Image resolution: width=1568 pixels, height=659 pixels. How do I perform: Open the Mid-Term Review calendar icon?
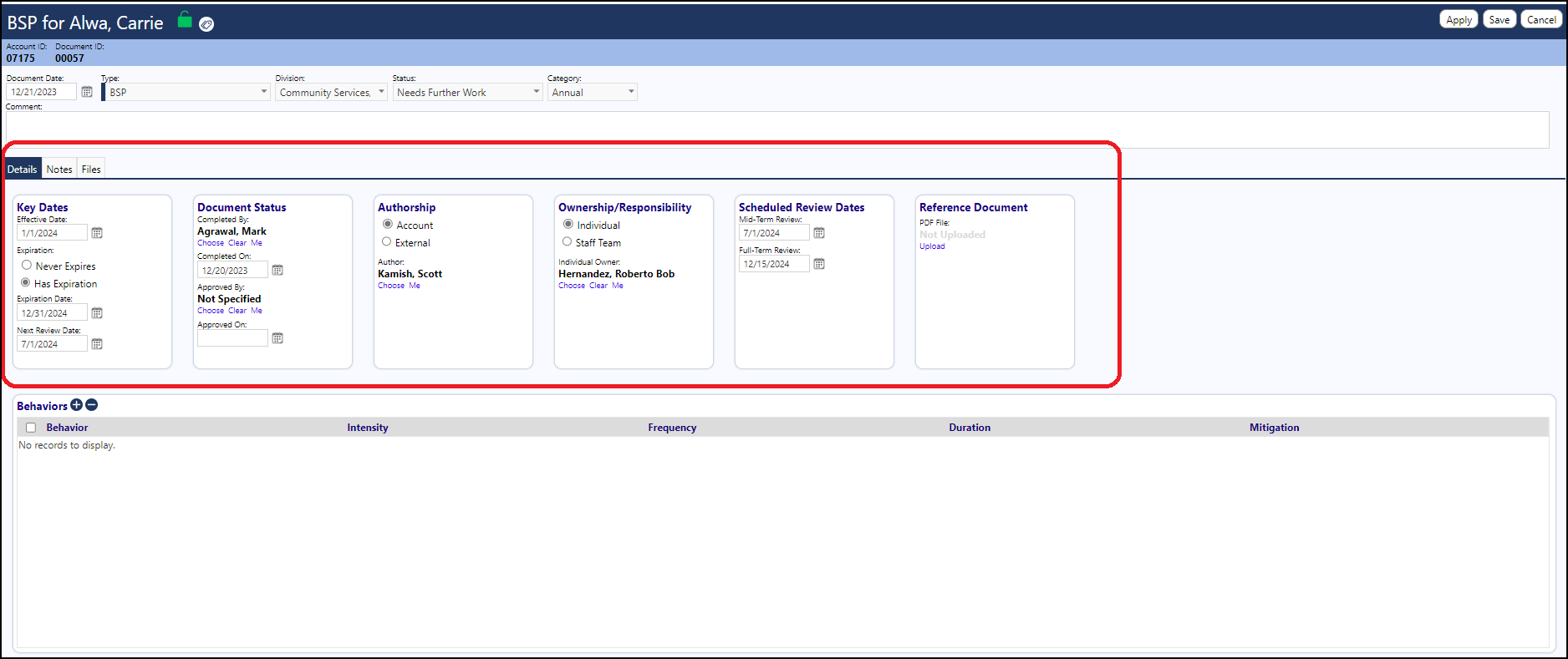coord(819,233)
